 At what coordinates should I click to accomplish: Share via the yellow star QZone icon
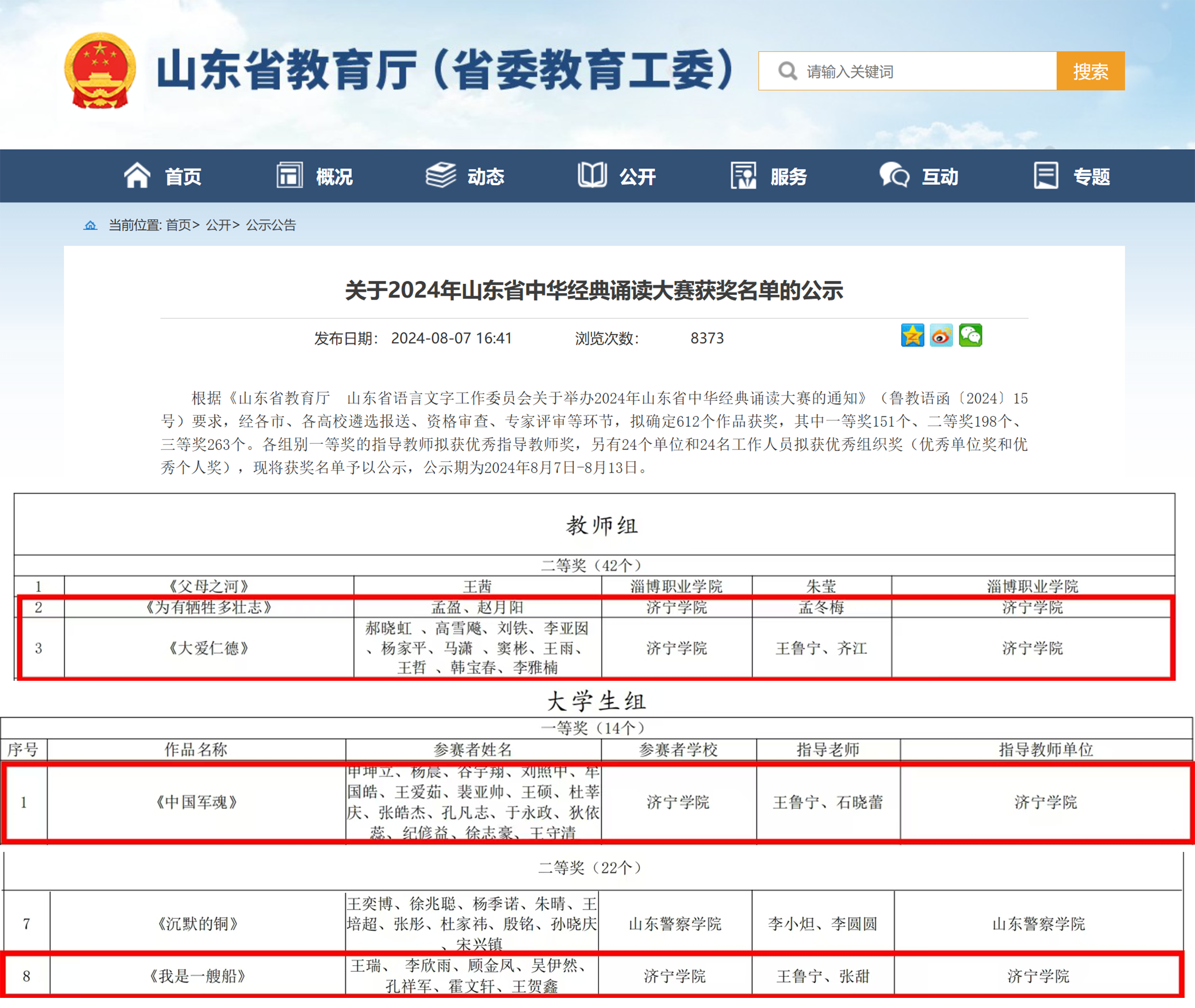coord(912,335)
